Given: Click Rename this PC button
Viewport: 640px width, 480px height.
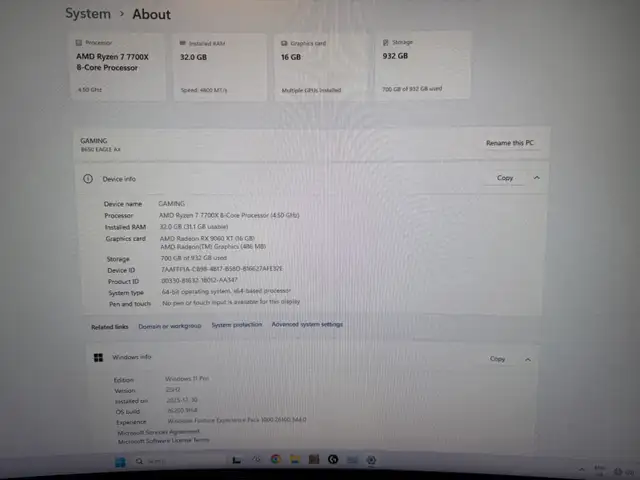Looking at the screenshot, I should click(510, 143).
